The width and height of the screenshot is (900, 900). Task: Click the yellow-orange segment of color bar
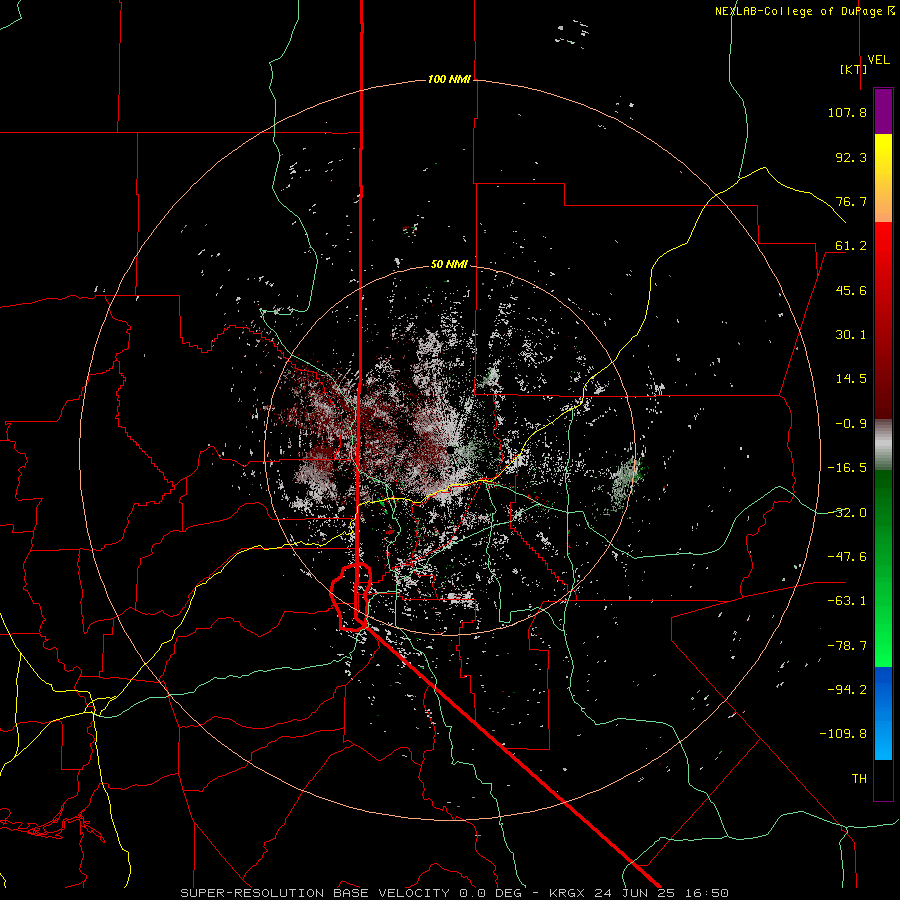pyautogui.click(x=883, y=178)
